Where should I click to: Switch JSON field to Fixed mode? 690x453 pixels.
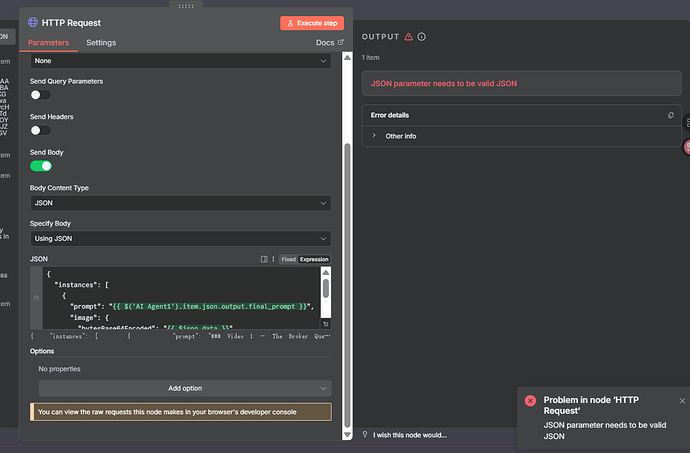[x=288, y=259]
